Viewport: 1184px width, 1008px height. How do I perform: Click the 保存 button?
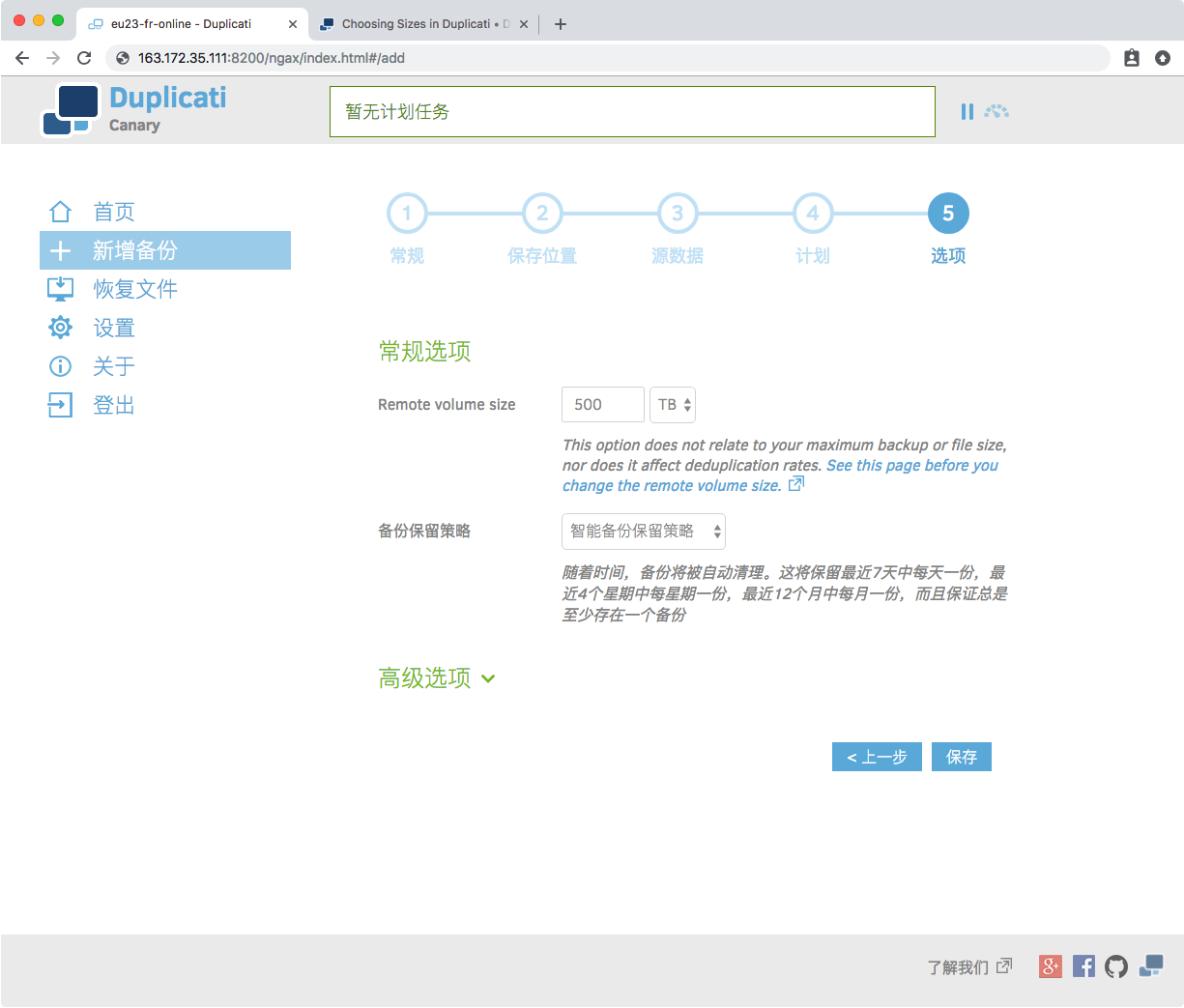pyautogui.click(x=961, y=757)
